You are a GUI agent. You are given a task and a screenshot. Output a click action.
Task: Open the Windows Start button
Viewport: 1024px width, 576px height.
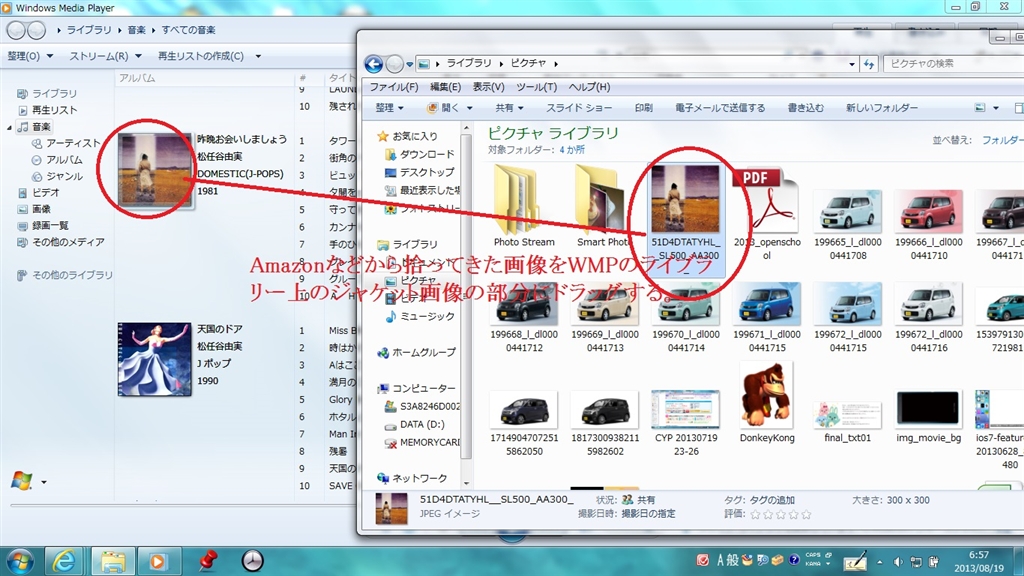tap(19, 561)
